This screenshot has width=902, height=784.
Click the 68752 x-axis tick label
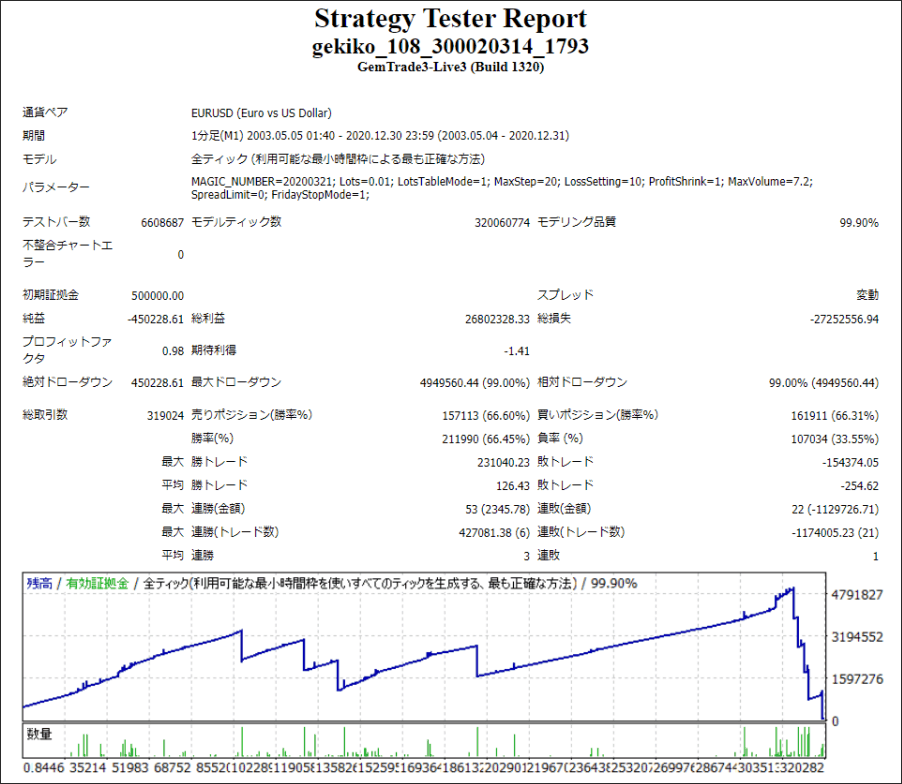(173, 768)
